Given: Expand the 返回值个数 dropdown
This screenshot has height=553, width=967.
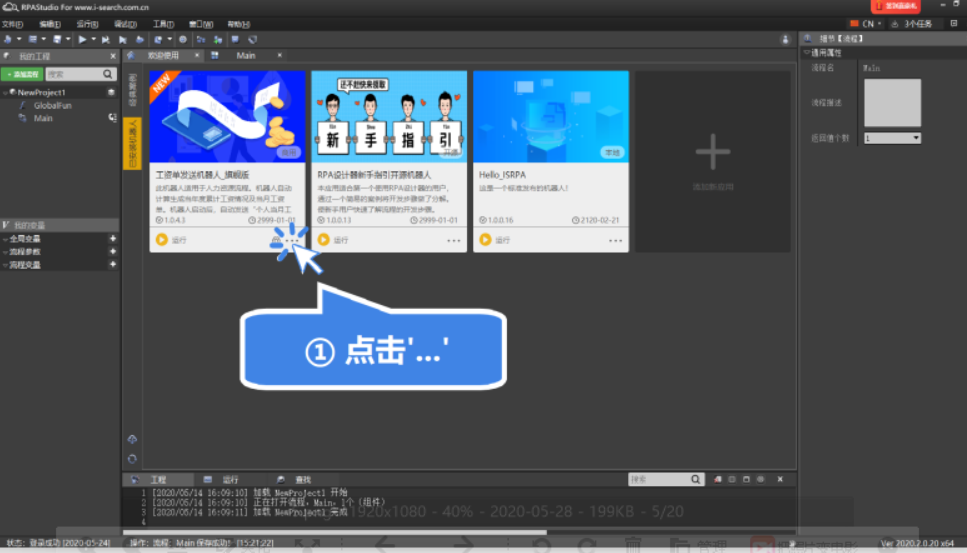Looking at the screenshot, I should (915, 138).
